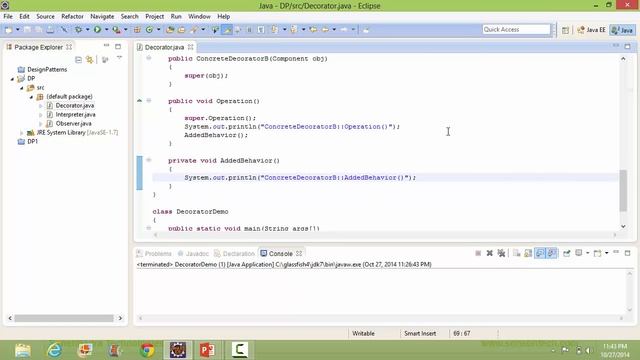Screen dimensions: 640x360
Task: Open the Navigate menu
Action: (102, 16)
